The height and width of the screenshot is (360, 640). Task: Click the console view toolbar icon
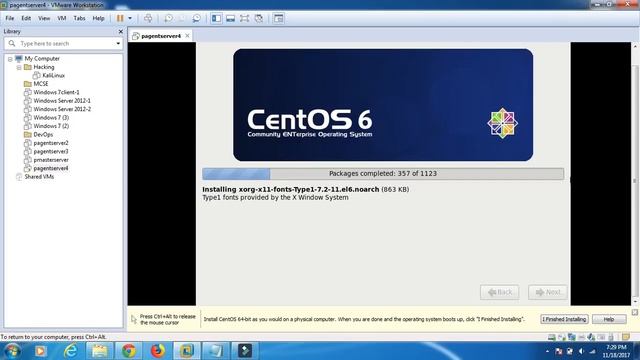pyautogui.click(x=279, y=18)
